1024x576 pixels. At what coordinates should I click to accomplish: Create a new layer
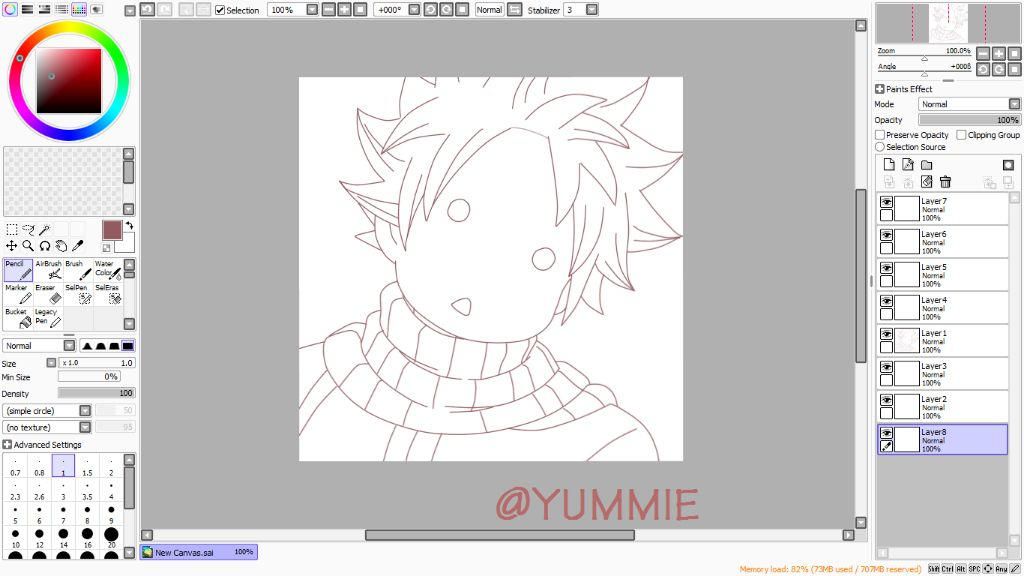pyautogui.click(x=889, y=165)
